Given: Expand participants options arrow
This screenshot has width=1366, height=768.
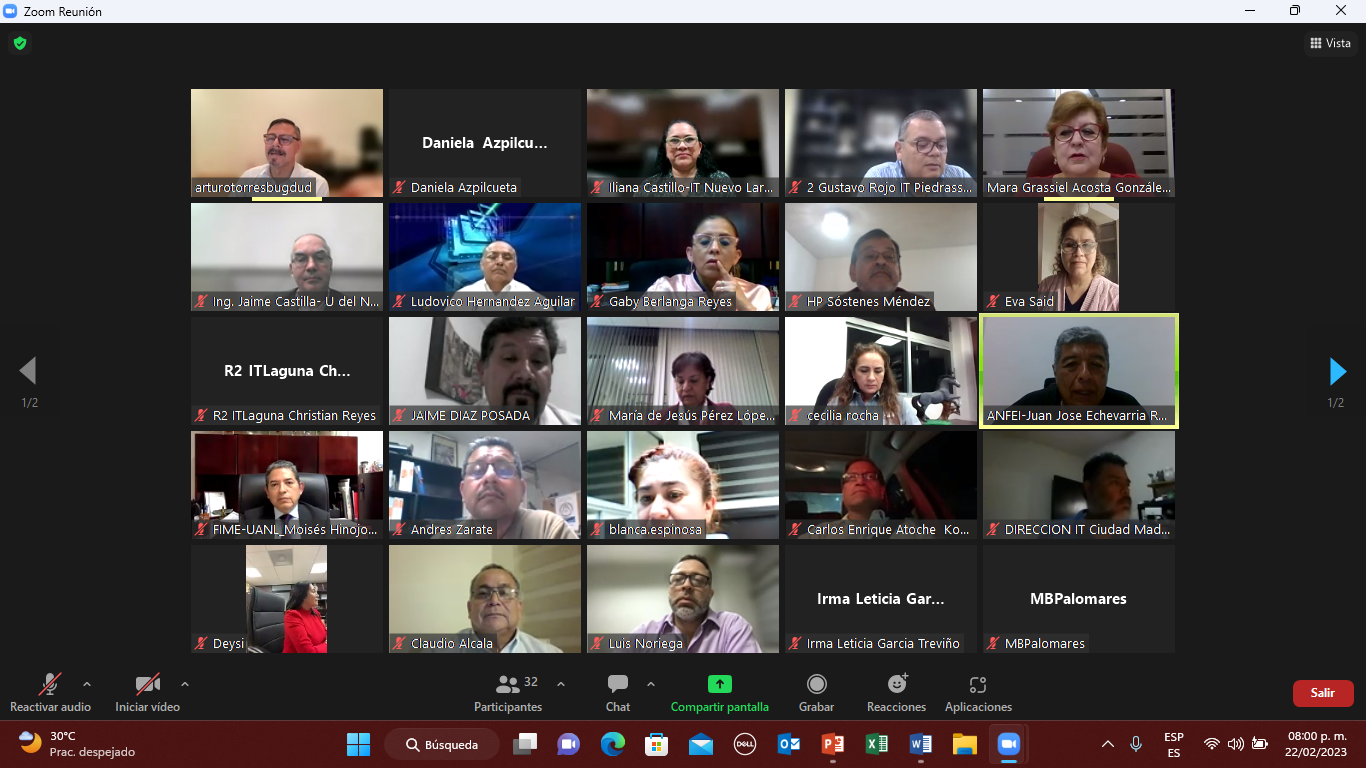Looking at the screenshot, I should coord(561,684).
